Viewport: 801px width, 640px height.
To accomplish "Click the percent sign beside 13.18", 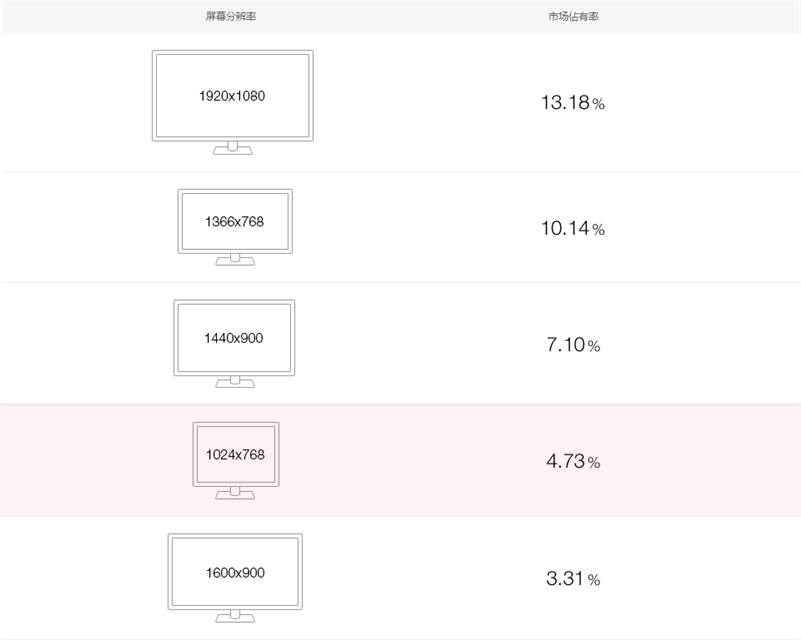I will pyautogui.click(x=598, y=104).
